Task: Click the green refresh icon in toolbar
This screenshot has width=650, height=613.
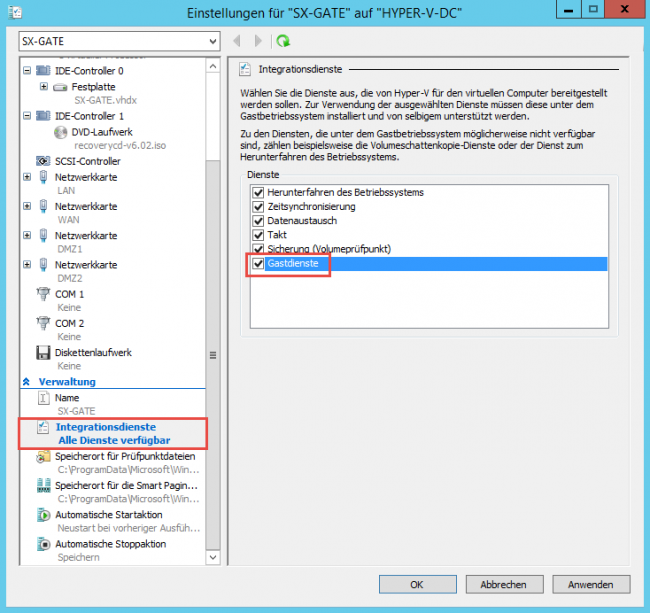Action: (283, 41)
